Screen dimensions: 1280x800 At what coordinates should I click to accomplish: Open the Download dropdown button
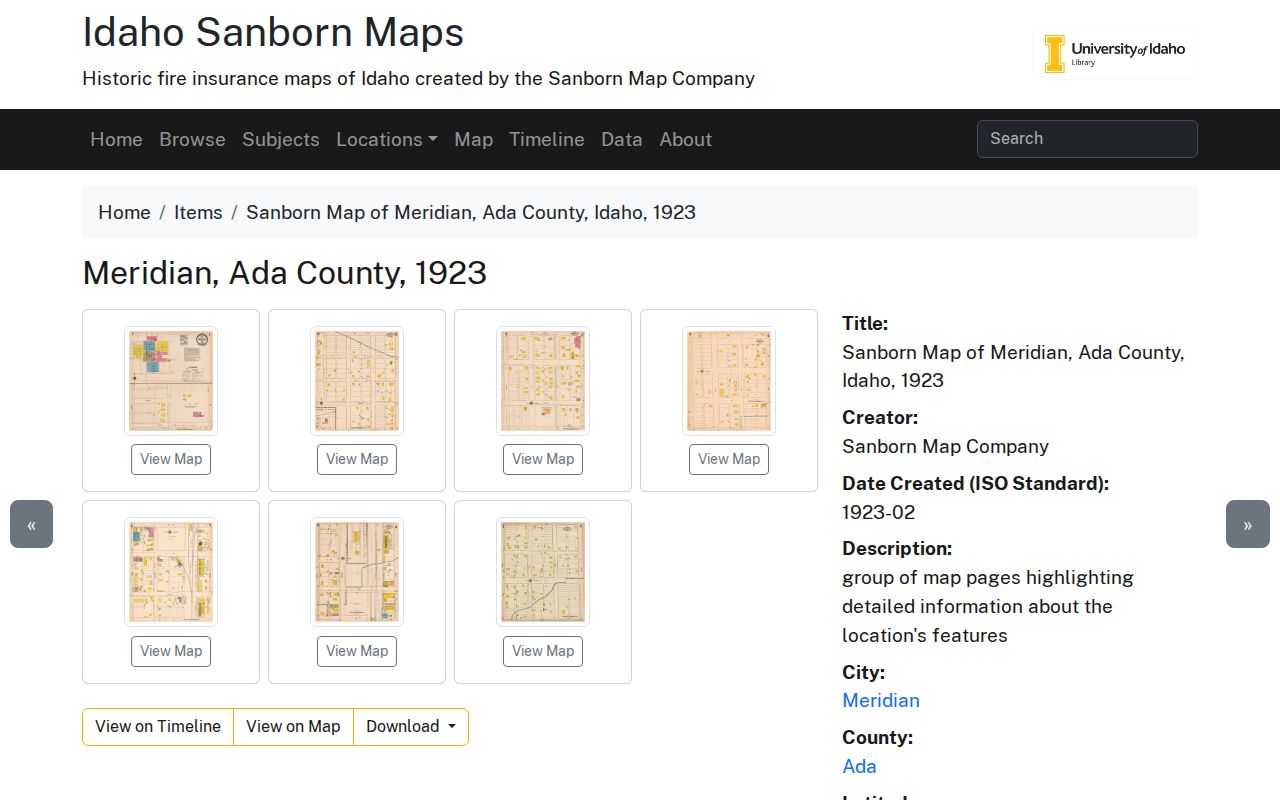point(411,727)
